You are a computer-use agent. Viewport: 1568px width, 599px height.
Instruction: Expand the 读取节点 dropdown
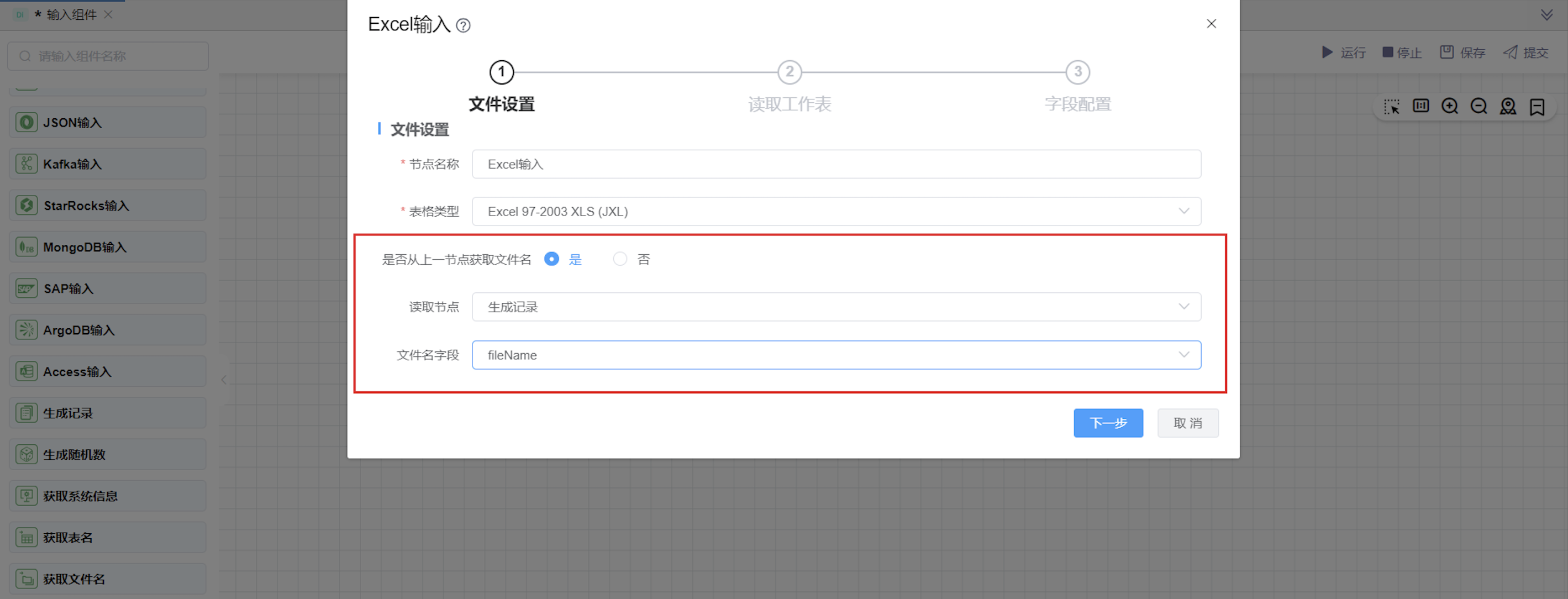point(836,307)
